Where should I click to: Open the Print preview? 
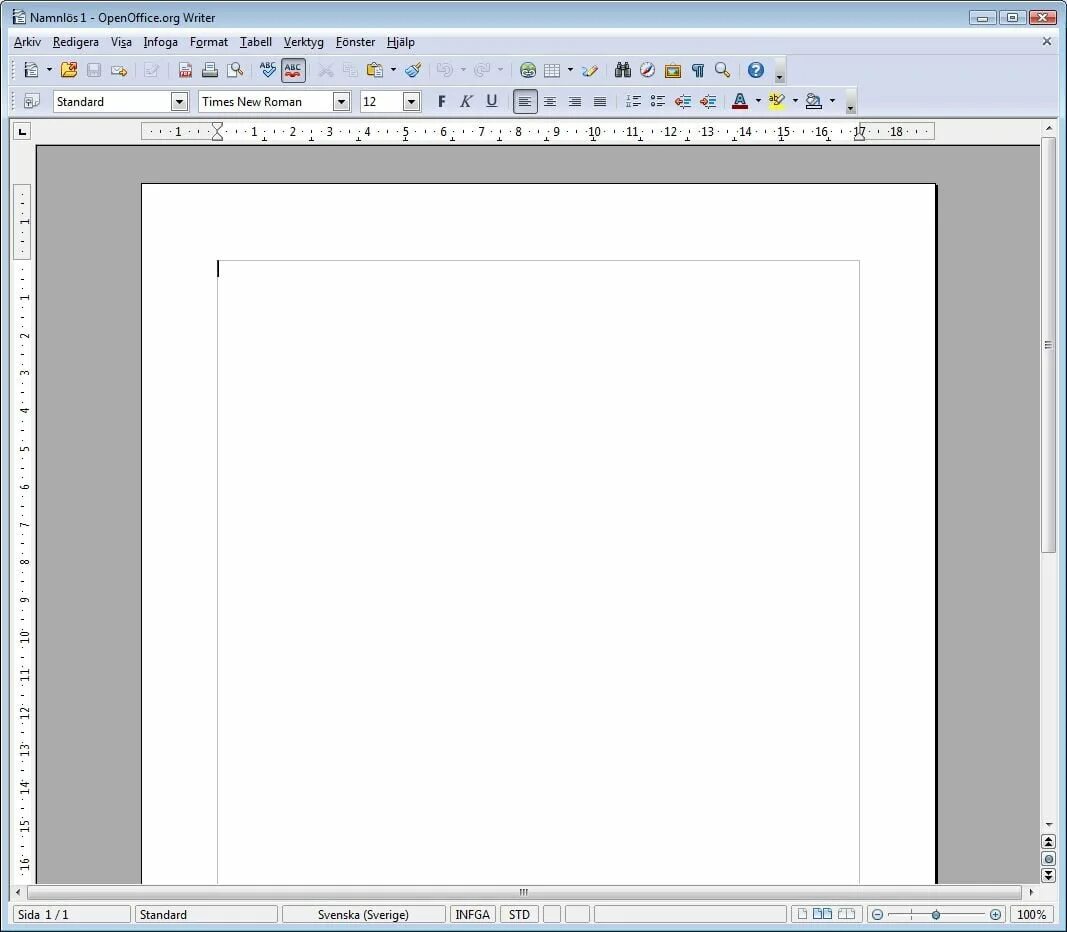(x=235, y=70)
